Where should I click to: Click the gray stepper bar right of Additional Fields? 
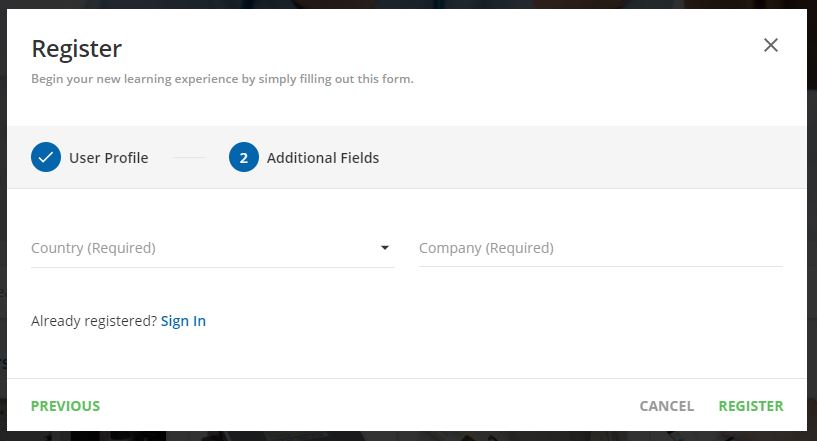coord(600,158)
